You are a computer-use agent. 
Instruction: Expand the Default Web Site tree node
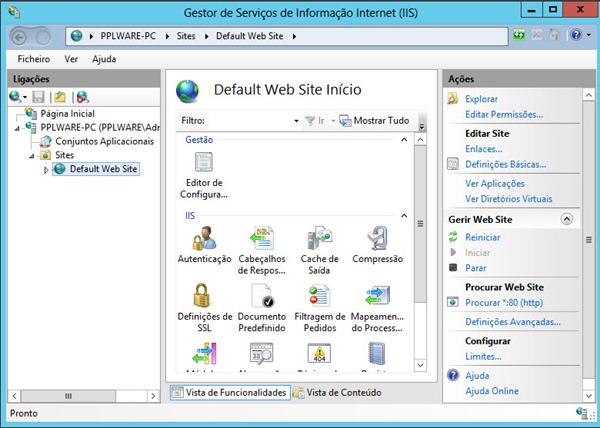pyautogui.click(x=46, y=169)
